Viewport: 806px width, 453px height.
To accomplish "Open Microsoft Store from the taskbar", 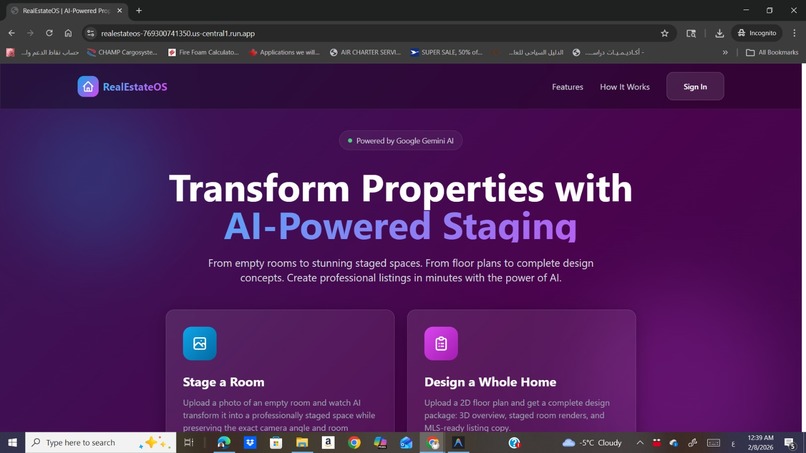I will pos(276,442).
